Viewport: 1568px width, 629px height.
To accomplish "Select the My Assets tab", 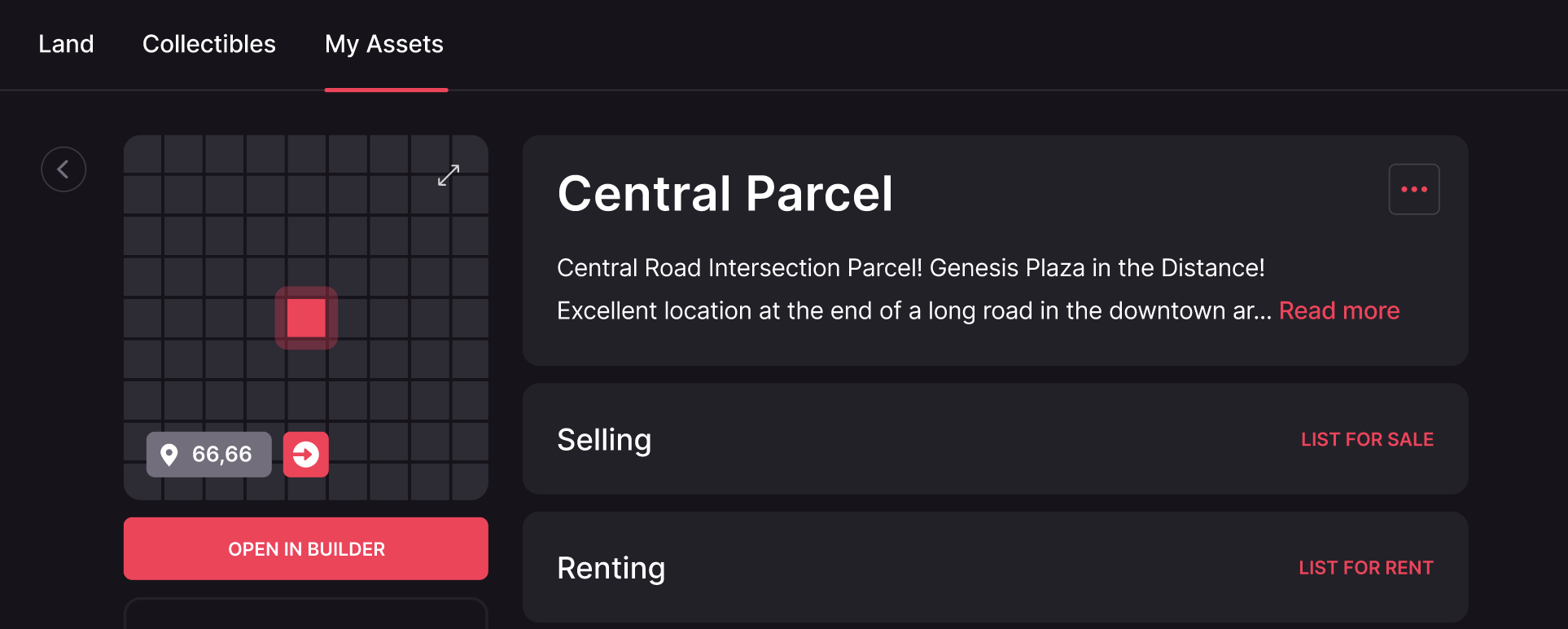I will click(384, 44).
